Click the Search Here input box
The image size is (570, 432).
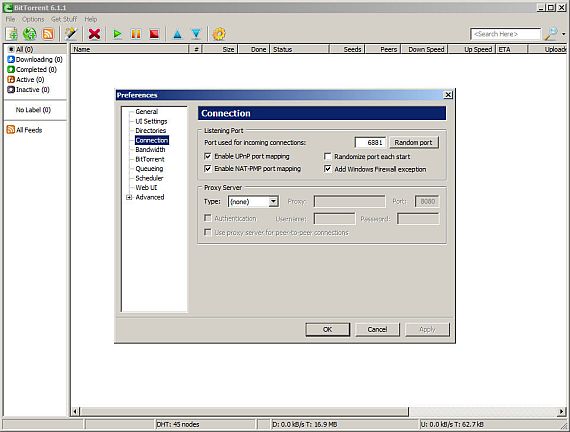[x=506, y=34]
